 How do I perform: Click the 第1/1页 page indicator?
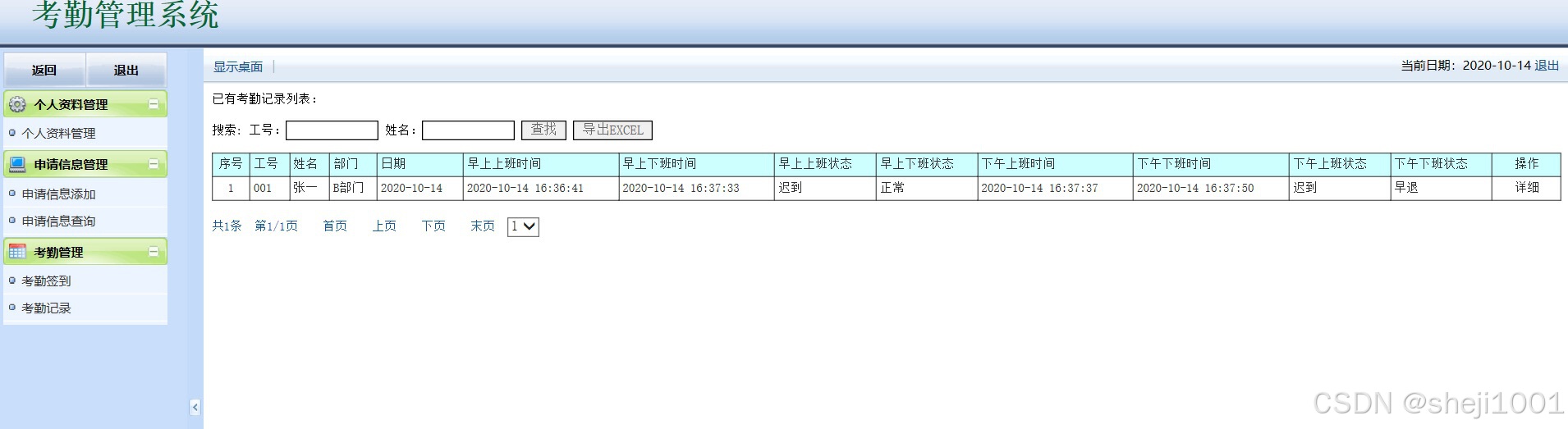276,226
